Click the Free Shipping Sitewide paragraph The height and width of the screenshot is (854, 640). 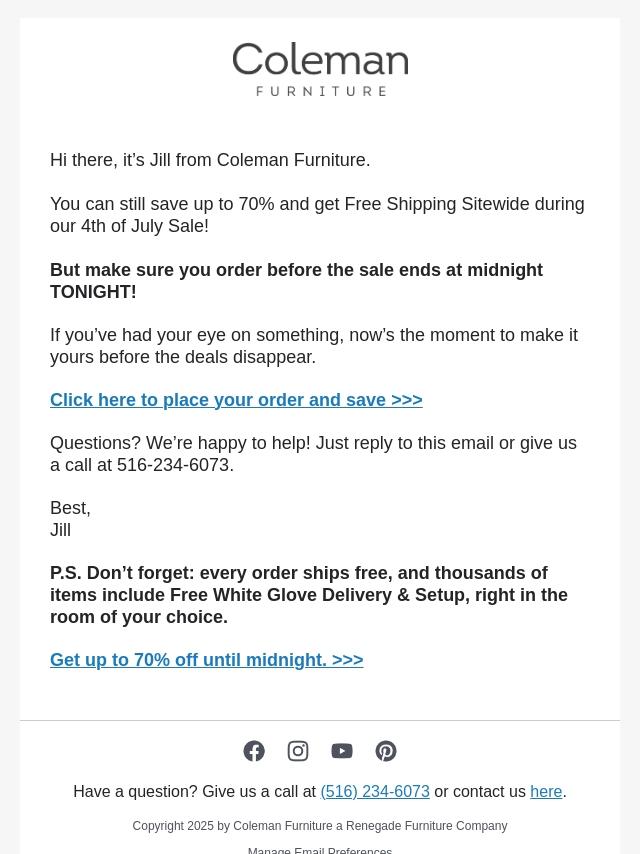pyautogui.click(x=317, y=215)
